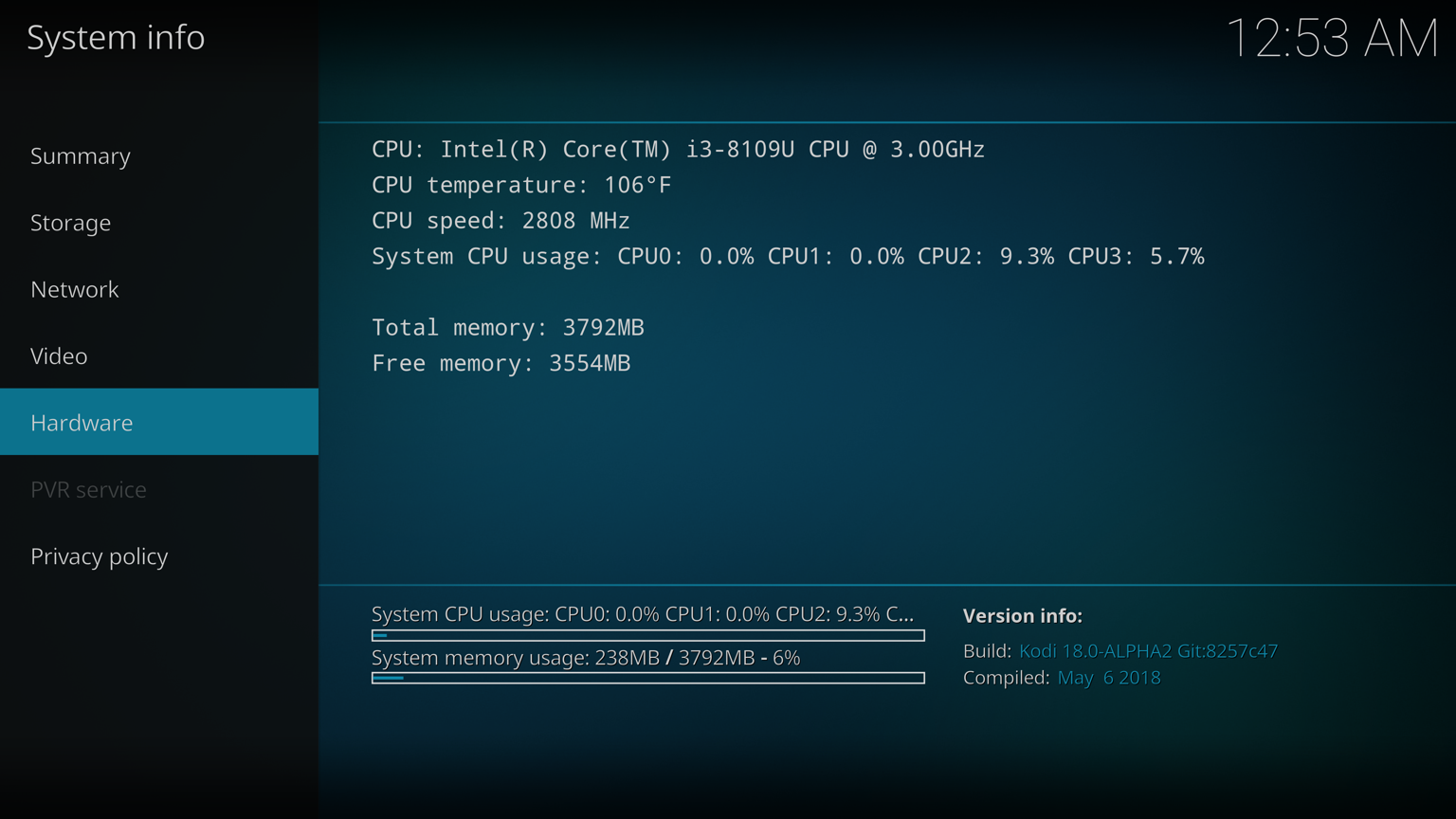Click the Intel Core i3-8109U CPU line

678,150
